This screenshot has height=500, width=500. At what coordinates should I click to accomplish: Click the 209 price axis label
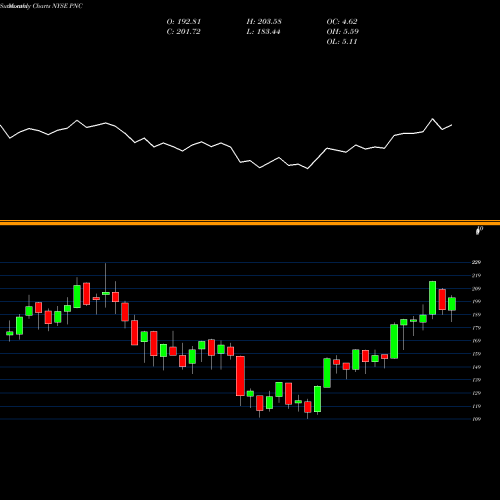tap(476, 289)
